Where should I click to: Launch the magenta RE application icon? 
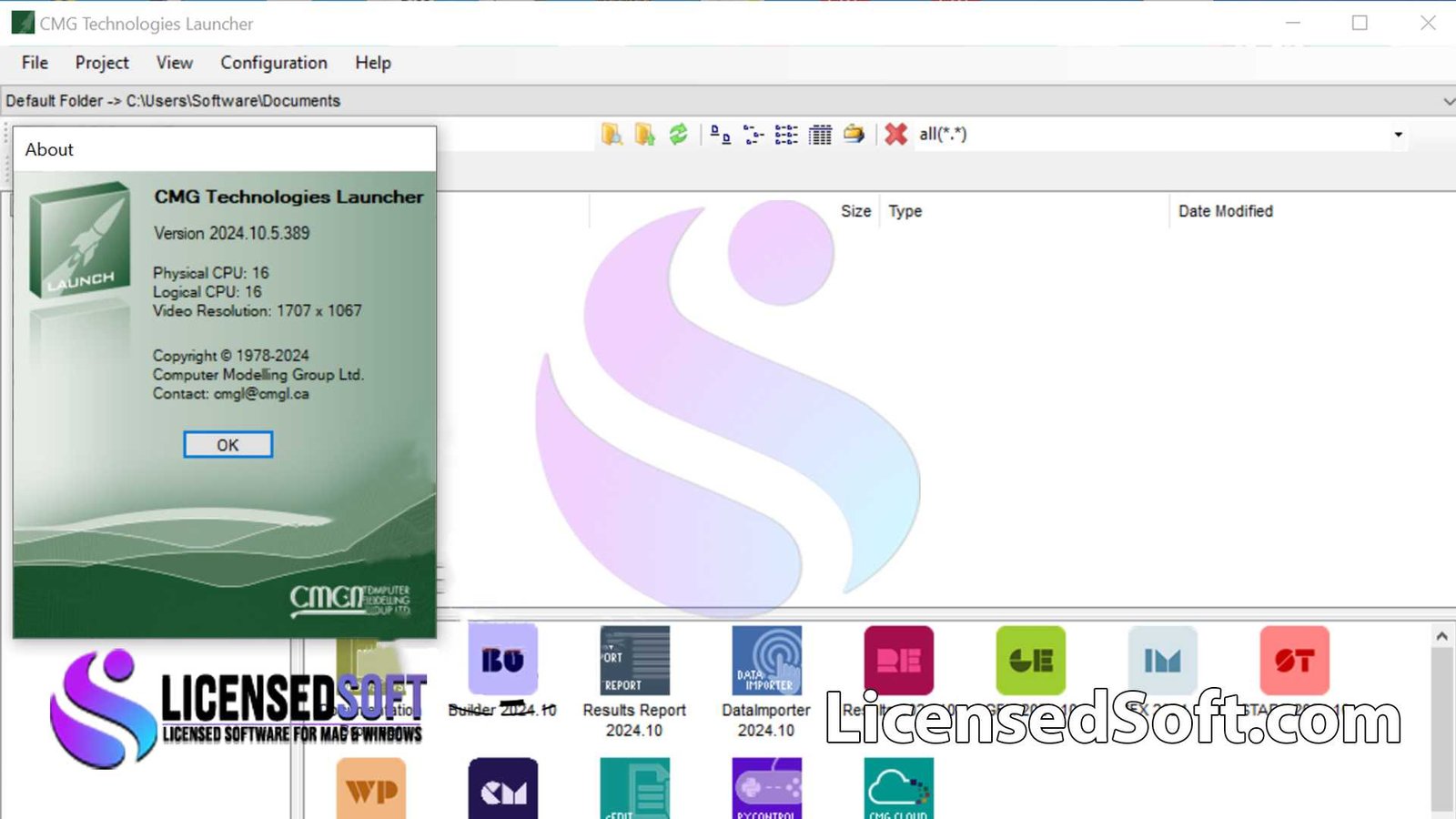tap(899, 660)
